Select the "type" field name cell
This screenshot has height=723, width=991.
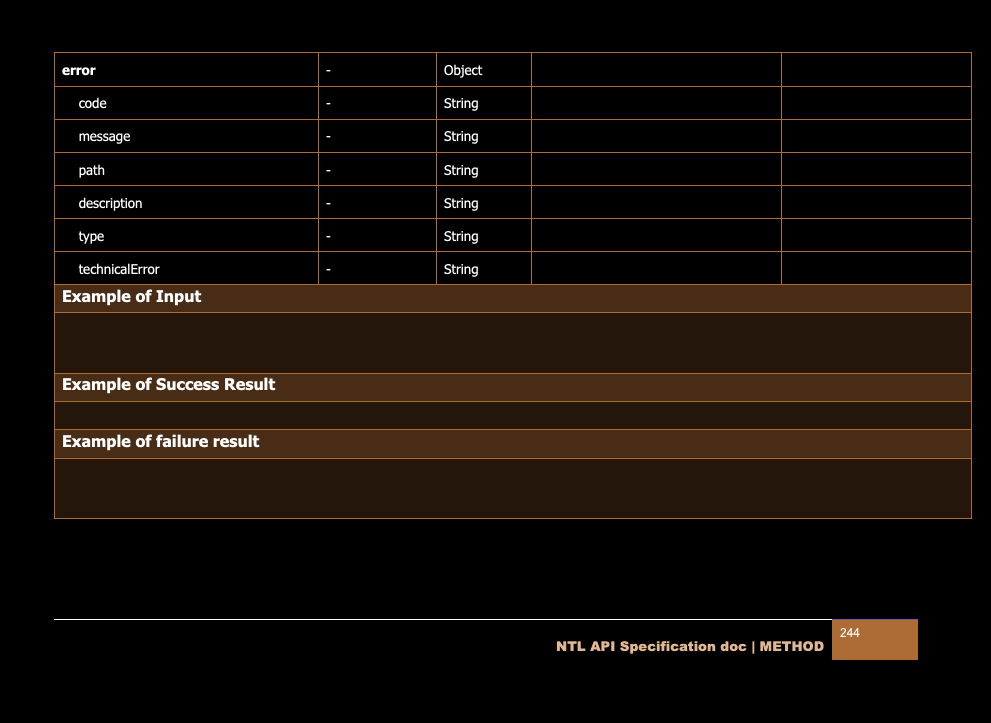click(x=91, y=236)
